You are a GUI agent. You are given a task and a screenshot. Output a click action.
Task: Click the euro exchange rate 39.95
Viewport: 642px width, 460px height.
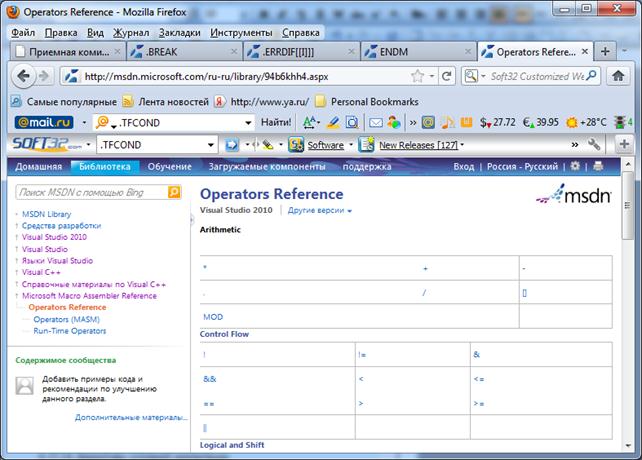pyautogui.click(x=541, y=122)
